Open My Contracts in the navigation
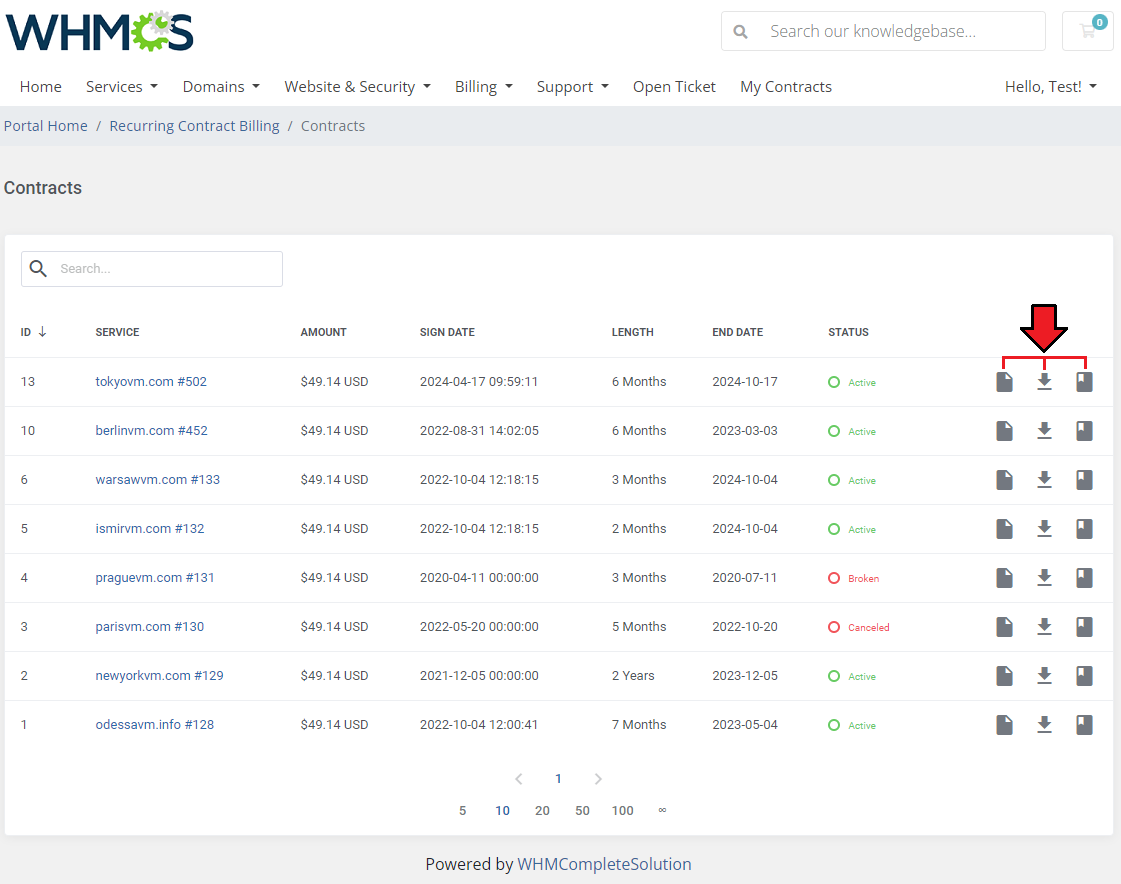 (786, 87)
